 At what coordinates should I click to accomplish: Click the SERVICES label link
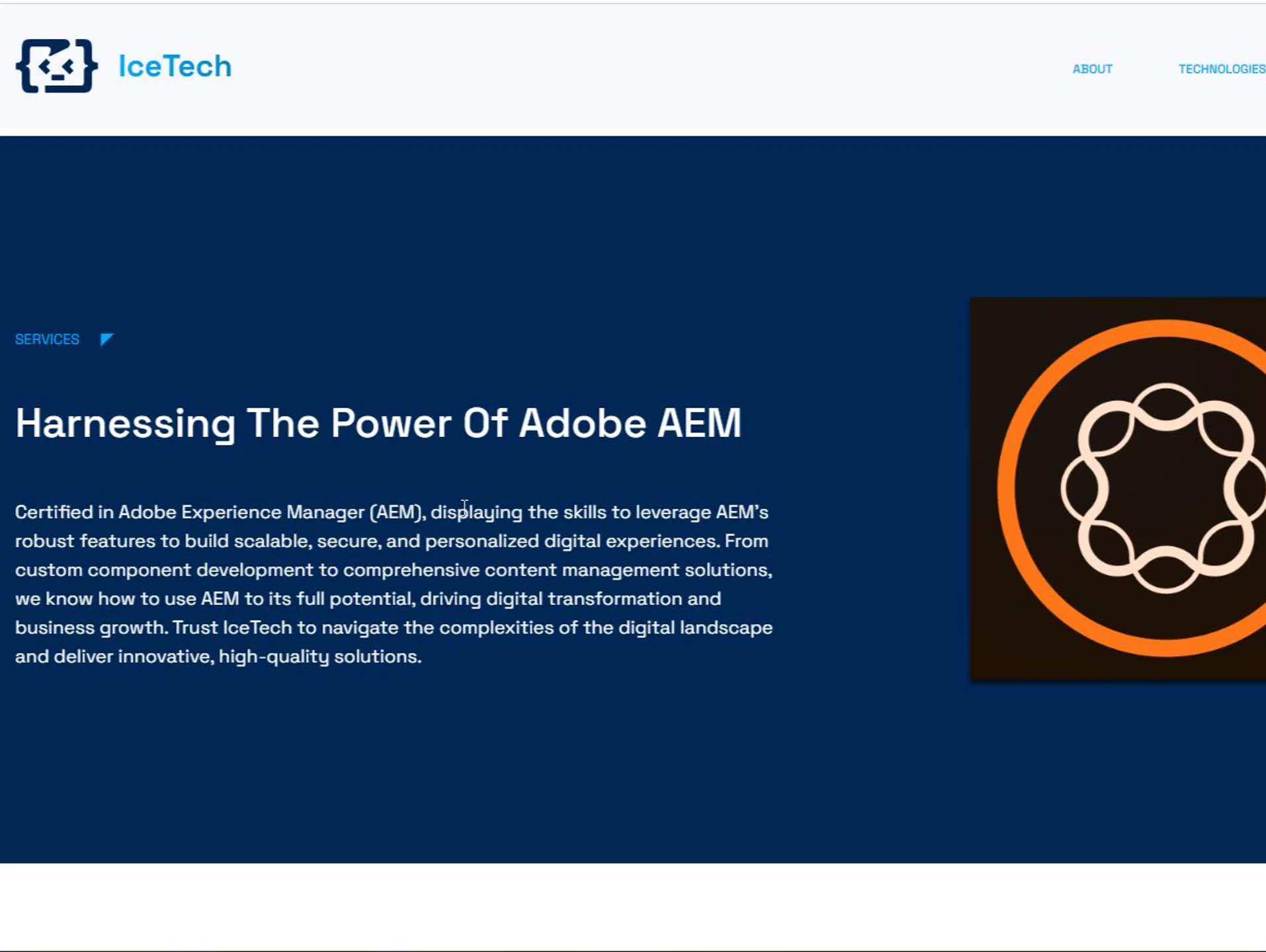coord(47,339)
